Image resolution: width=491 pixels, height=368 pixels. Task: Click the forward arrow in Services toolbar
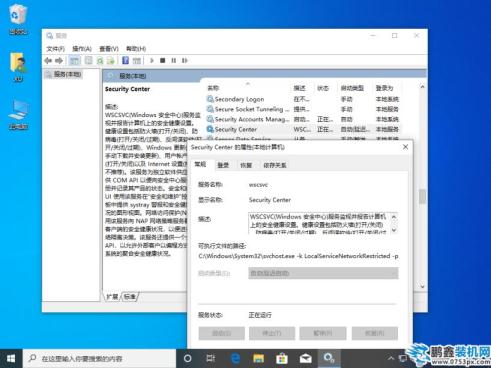59,60
